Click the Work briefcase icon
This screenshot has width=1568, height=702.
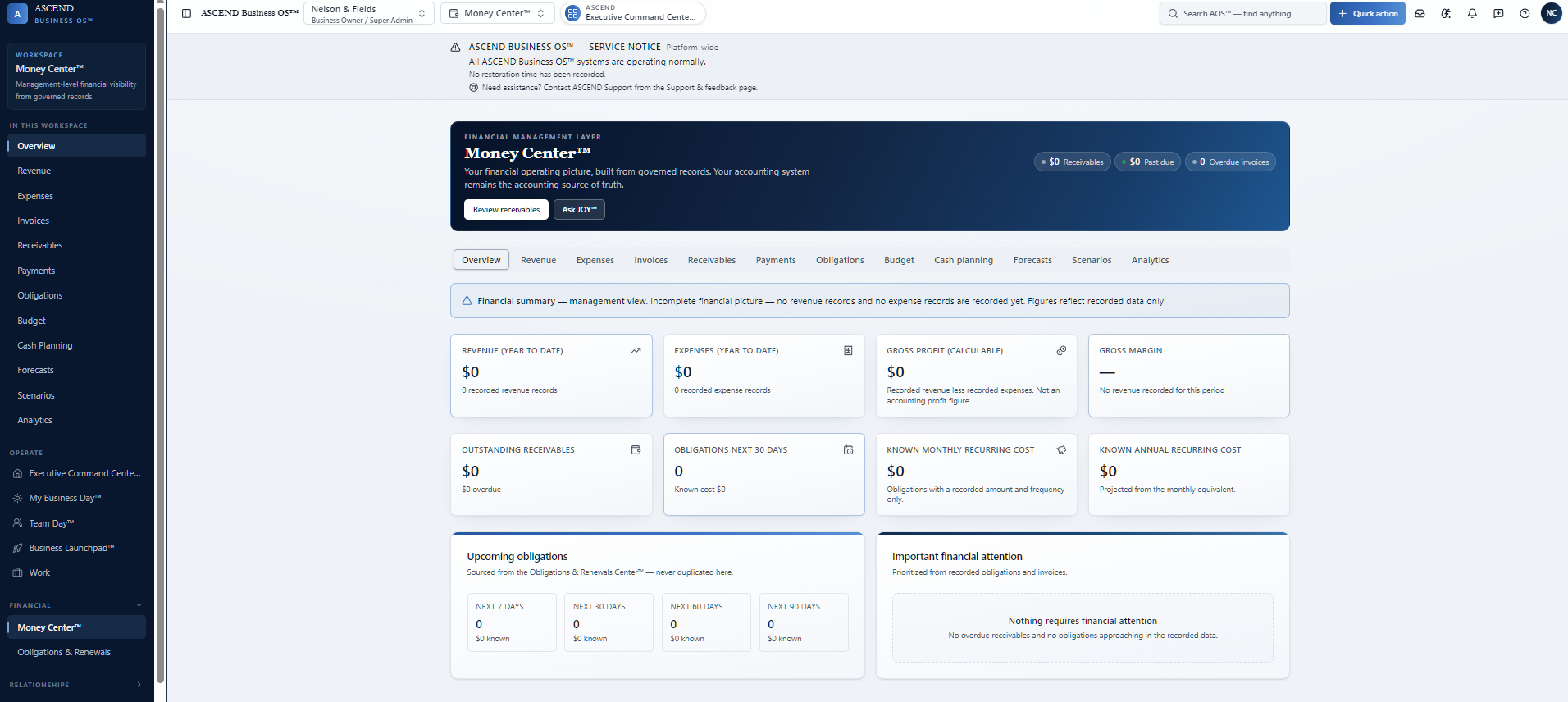pos(17,572)
